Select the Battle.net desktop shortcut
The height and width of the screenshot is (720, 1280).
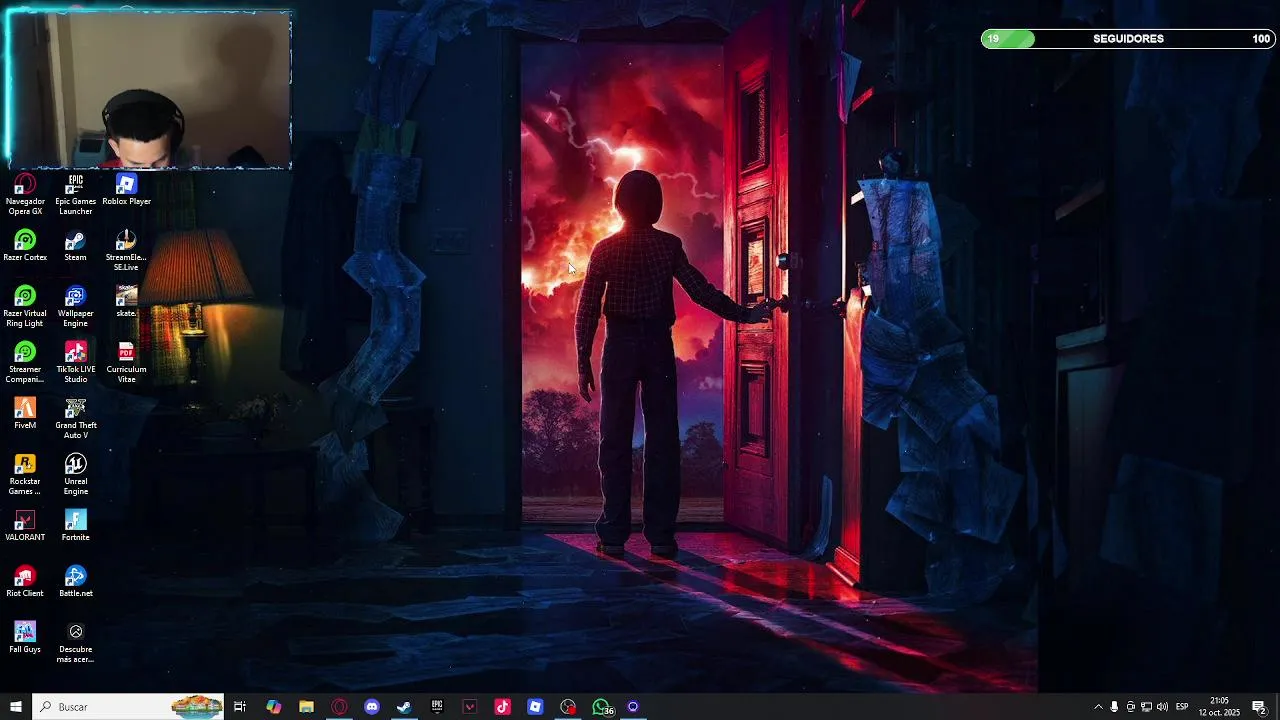(x=75, y=582)
